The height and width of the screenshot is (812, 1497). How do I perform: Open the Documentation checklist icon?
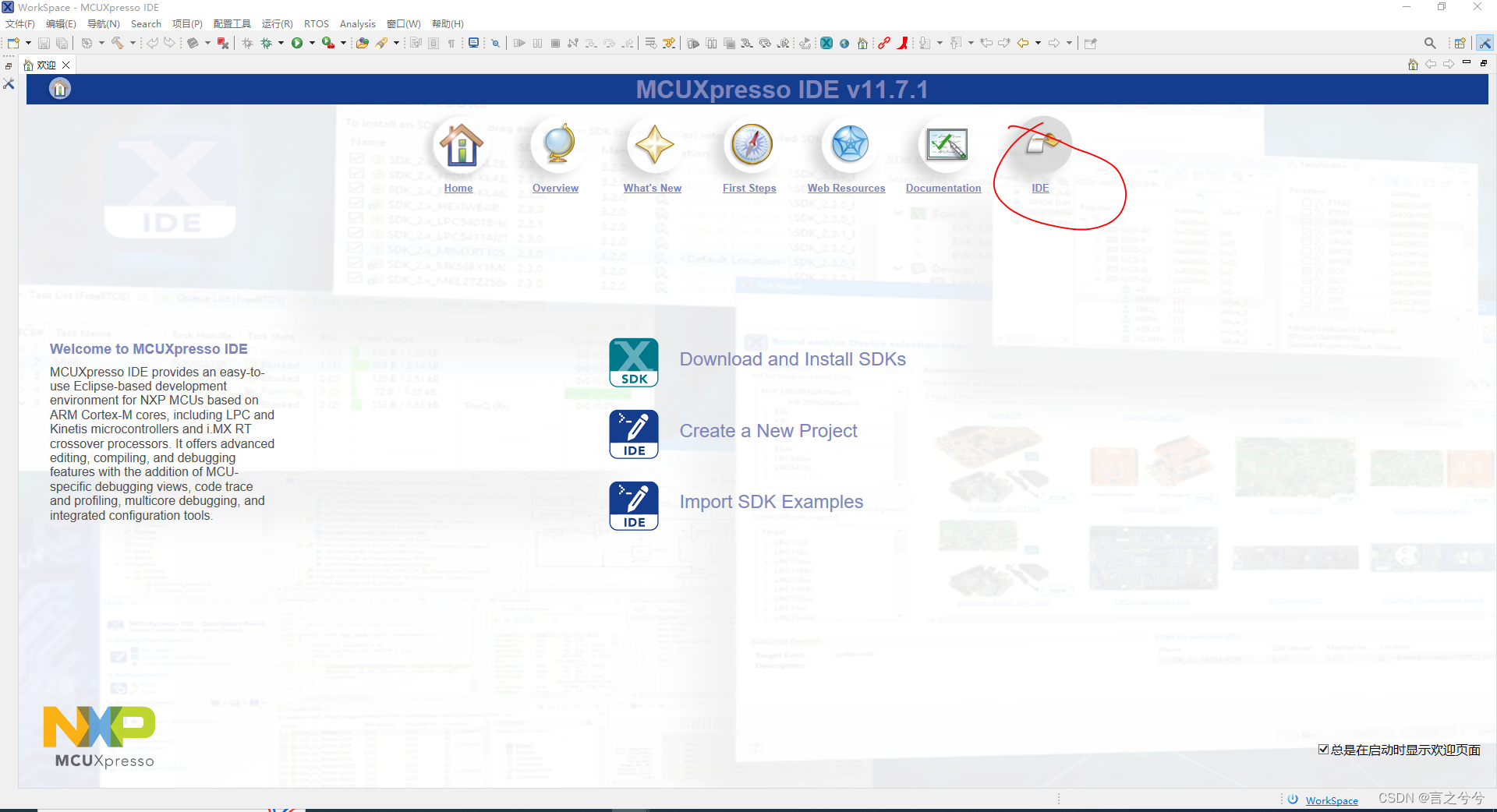point(947,145)
